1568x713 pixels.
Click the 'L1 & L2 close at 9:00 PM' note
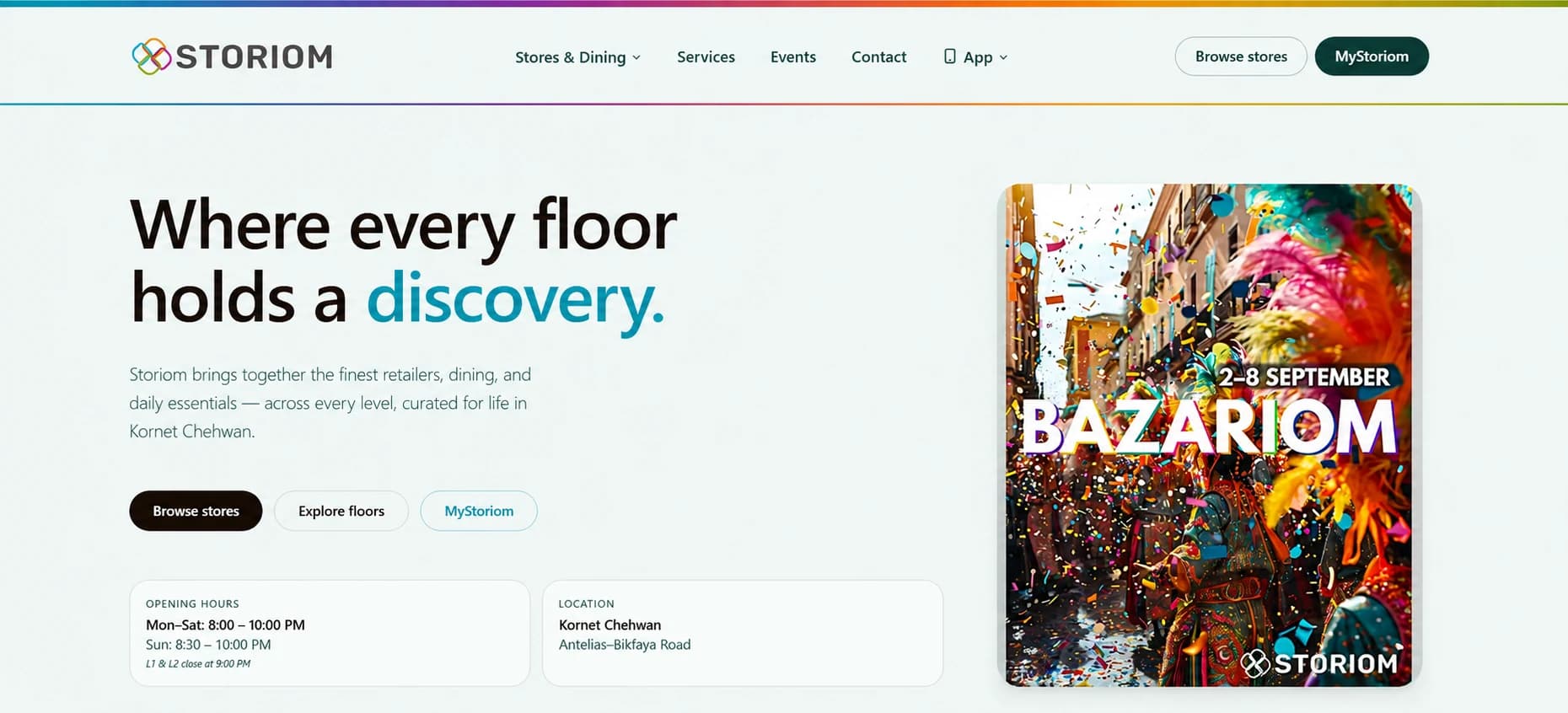tap(198, 664)
